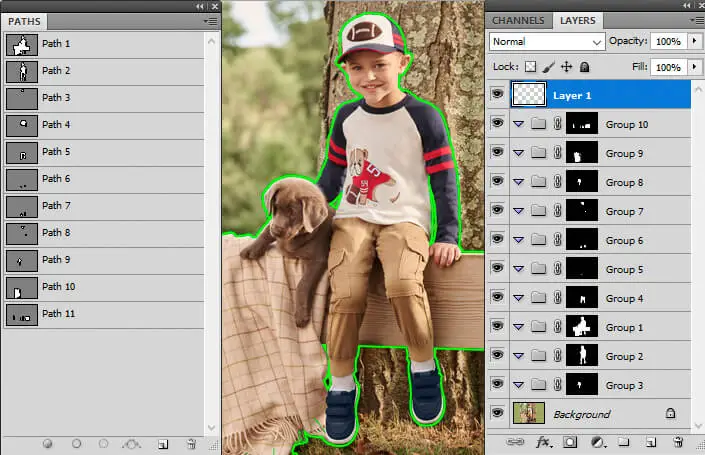Screen dimensions: 705x455
Task: Open the Opacity slider arrow
Action: tap(696, 42)
